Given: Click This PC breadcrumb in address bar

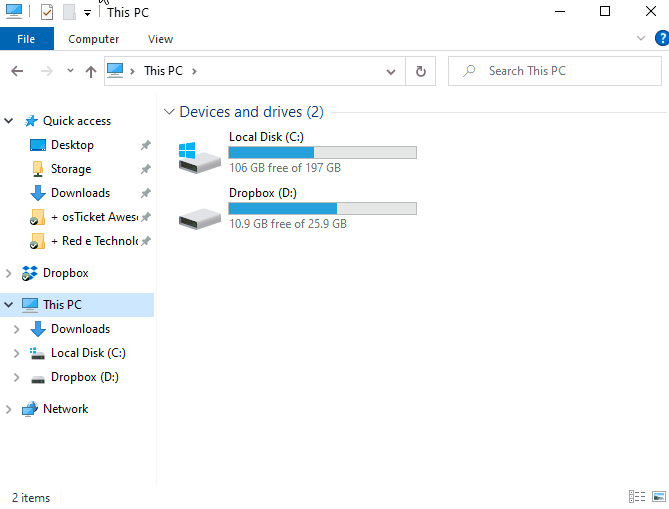Looking at the screenshot, I should (x=163, y=71).
